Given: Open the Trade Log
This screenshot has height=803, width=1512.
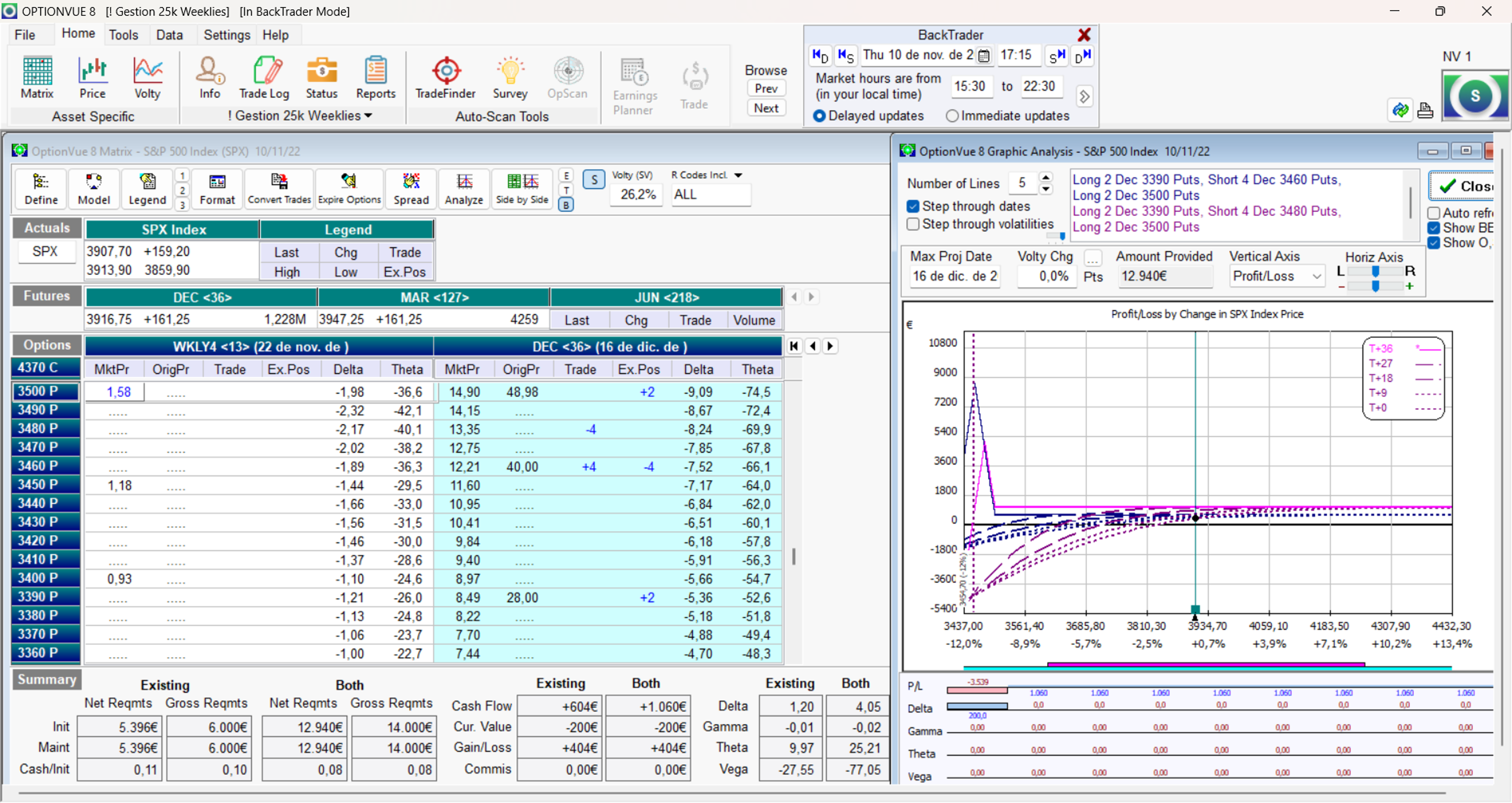Looking at the screenshot, I should point(264,78).
